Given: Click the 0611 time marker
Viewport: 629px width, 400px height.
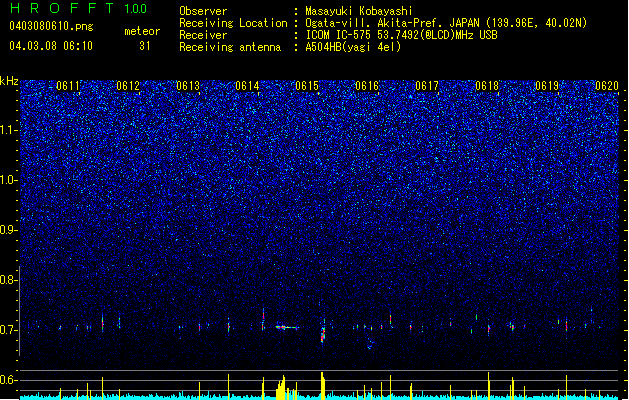Looking at the screenshot, I should [68, 86].
